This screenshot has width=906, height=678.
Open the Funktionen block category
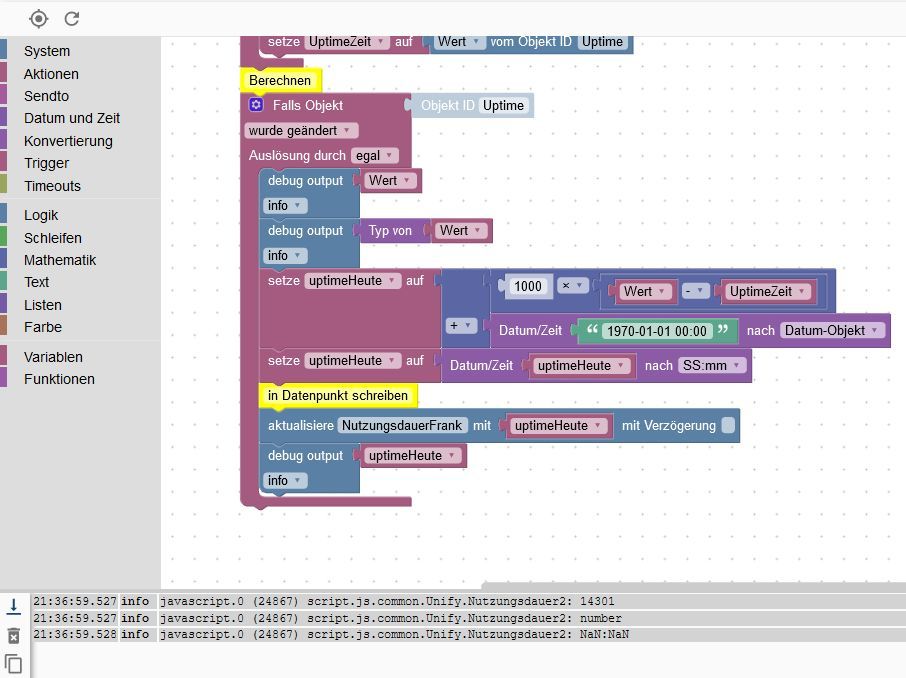59,379
